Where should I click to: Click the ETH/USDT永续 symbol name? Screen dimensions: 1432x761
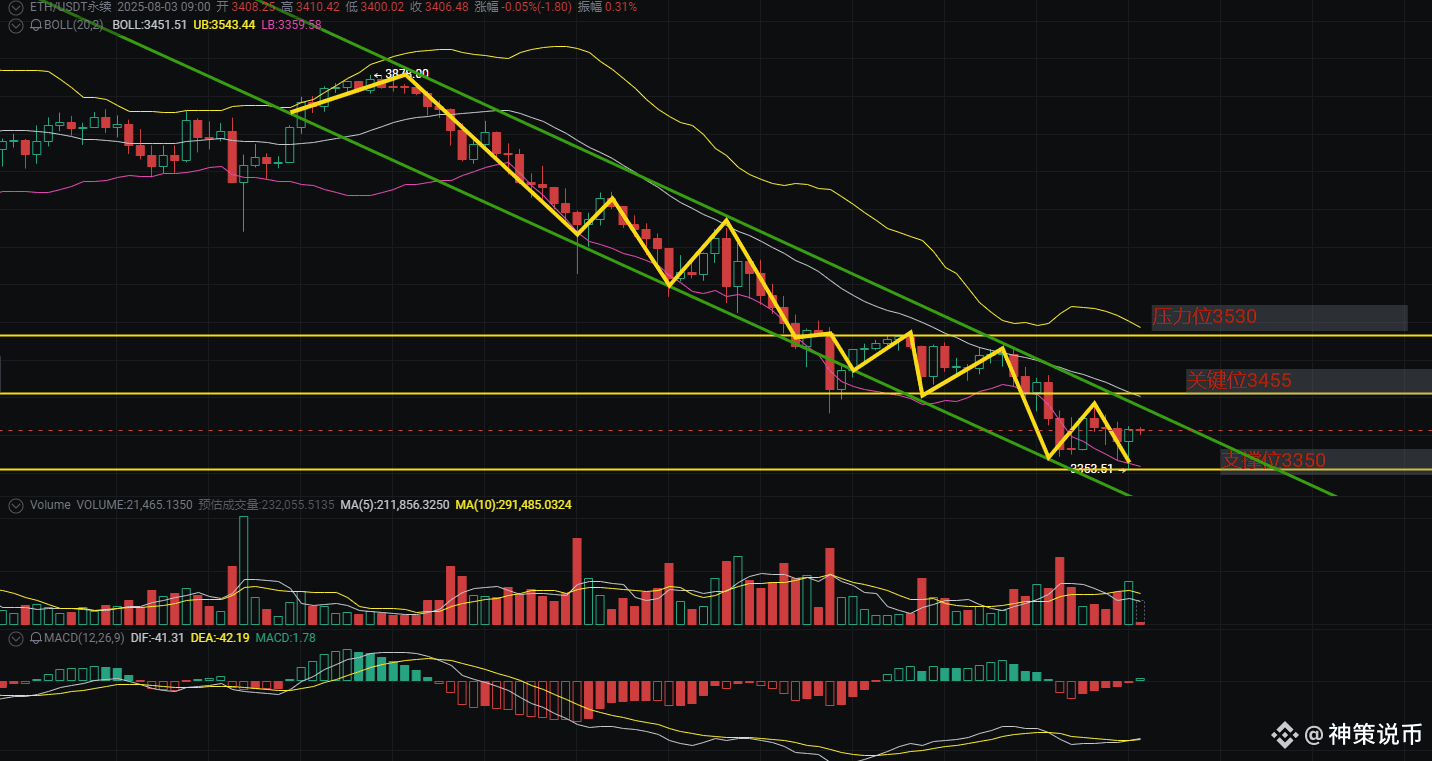point(70,6)
